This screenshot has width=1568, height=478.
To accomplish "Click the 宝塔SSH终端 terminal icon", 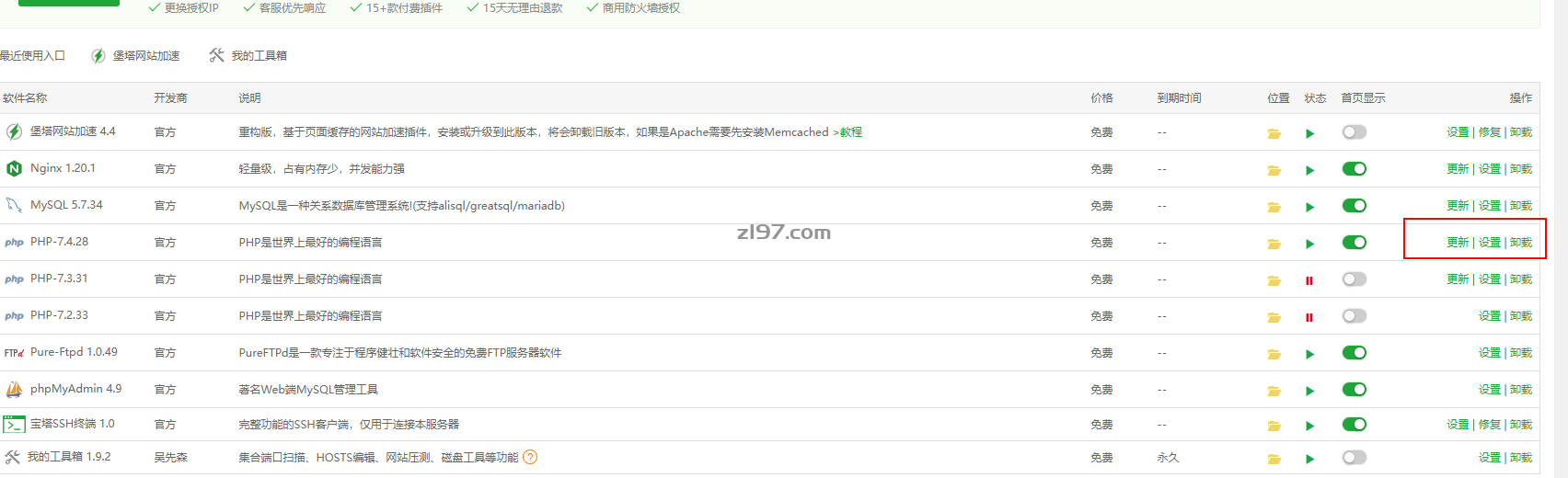I will 14,424.
